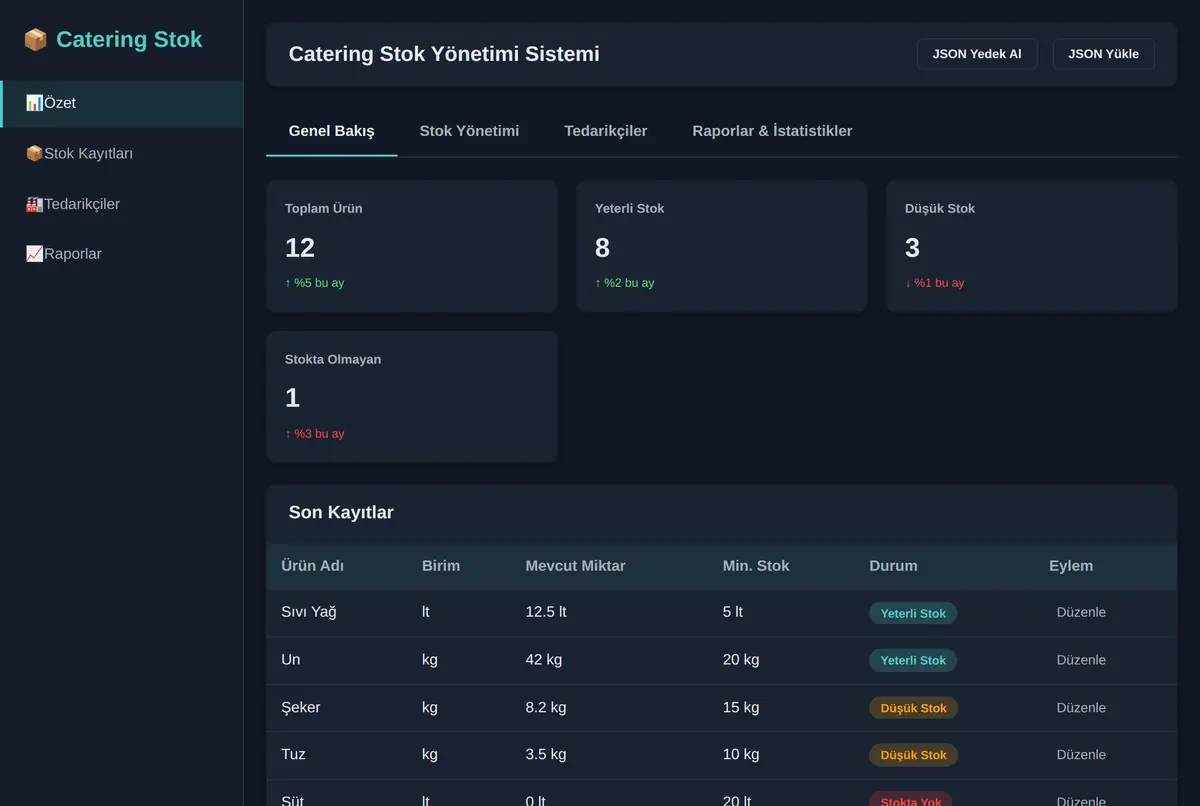Viewport: 1200px width, 806px height.
Task: Click the Sıvı Yağ product name
Action: point(309,612)
